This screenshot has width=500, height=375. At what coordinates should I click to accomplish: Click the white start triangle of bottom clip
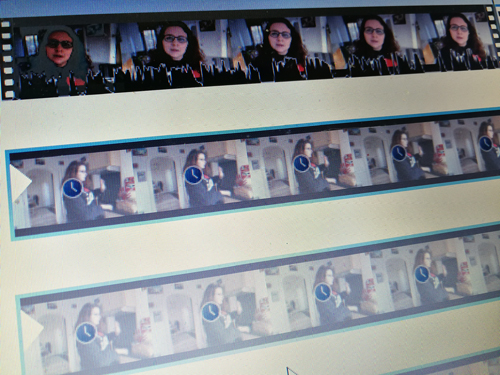click(33, 327)
